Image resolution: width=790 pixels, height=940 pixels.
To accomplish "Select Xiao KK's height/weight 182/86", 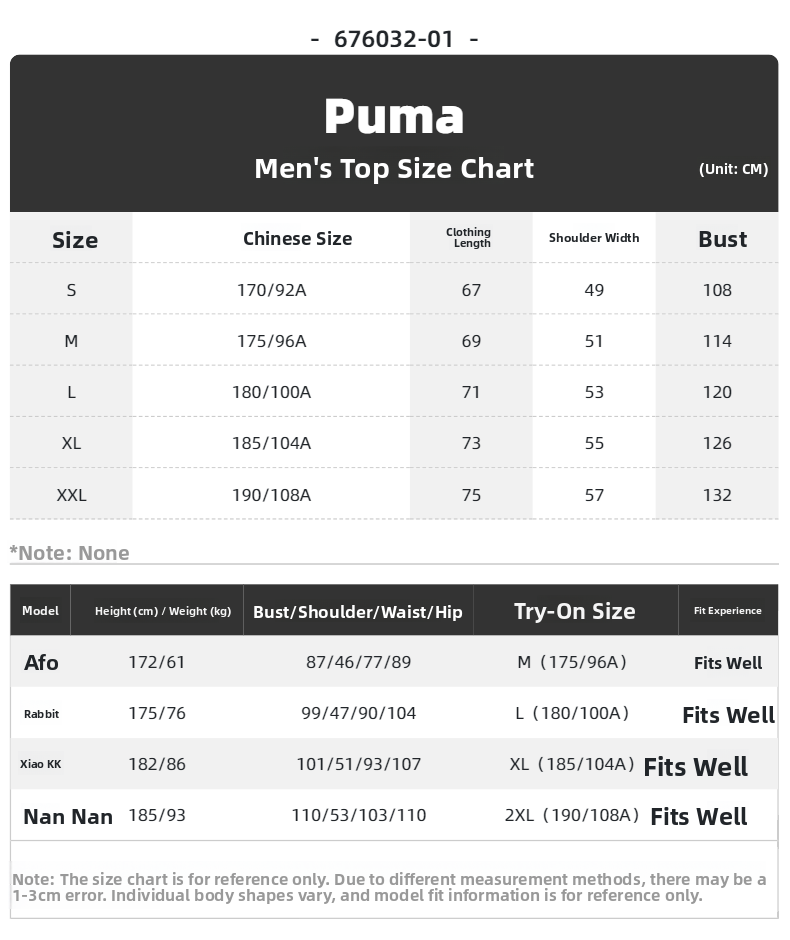I will coord(157,764).
